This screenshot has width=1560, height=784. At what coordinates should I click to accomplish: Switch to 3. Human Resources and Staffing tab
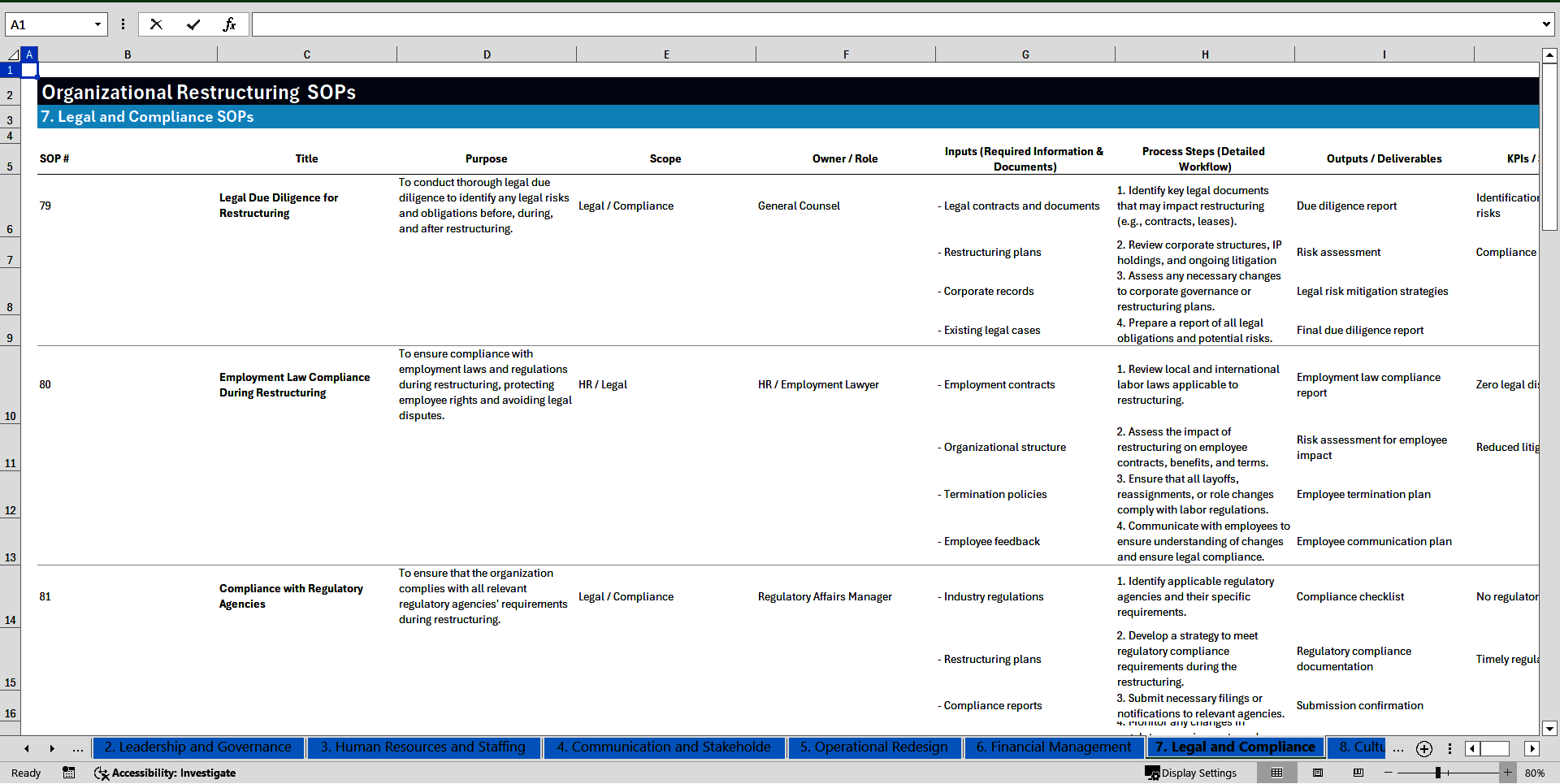[422, 747]
